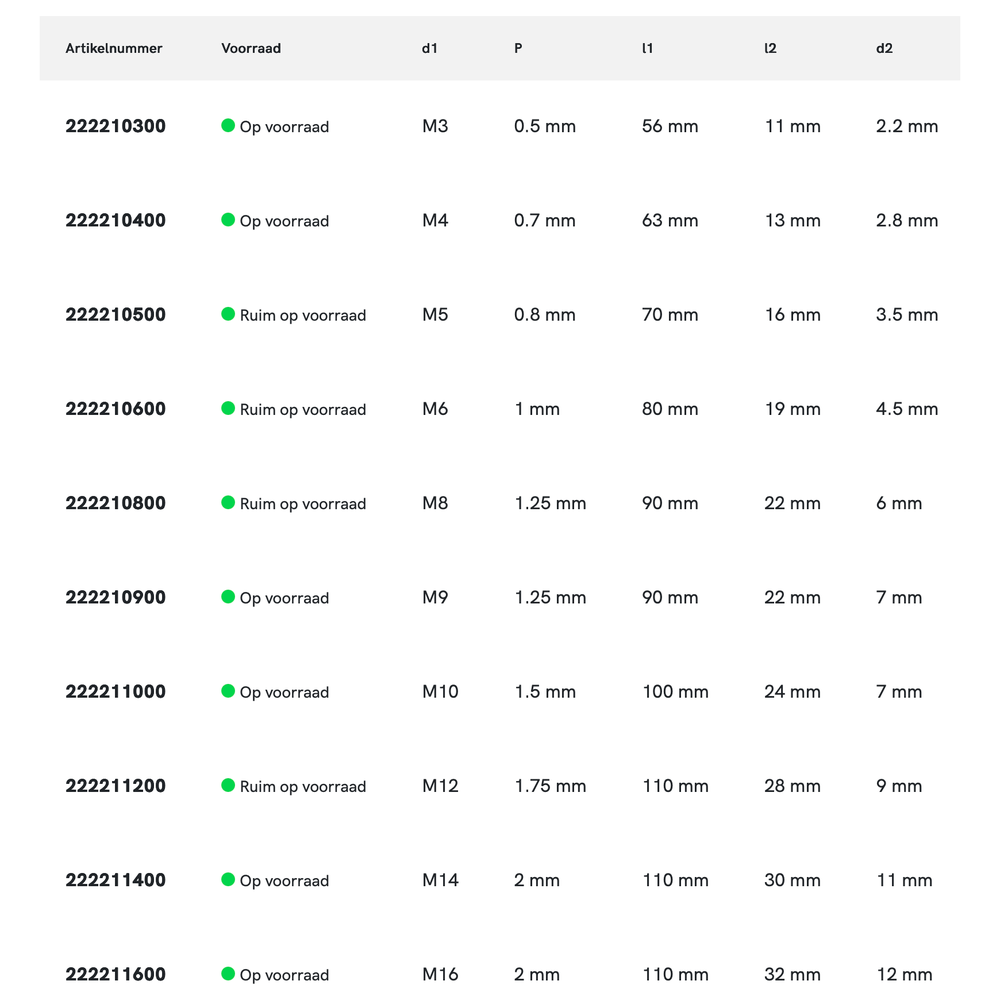Screen dimensions: 1000x1000
Task: Click green stock indicator in M4 row
Action: point(228,220)
